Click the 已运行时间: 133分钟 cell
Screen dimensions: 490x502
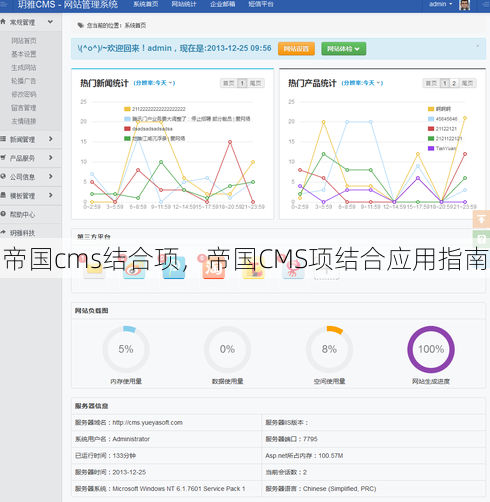pos(166,456)
